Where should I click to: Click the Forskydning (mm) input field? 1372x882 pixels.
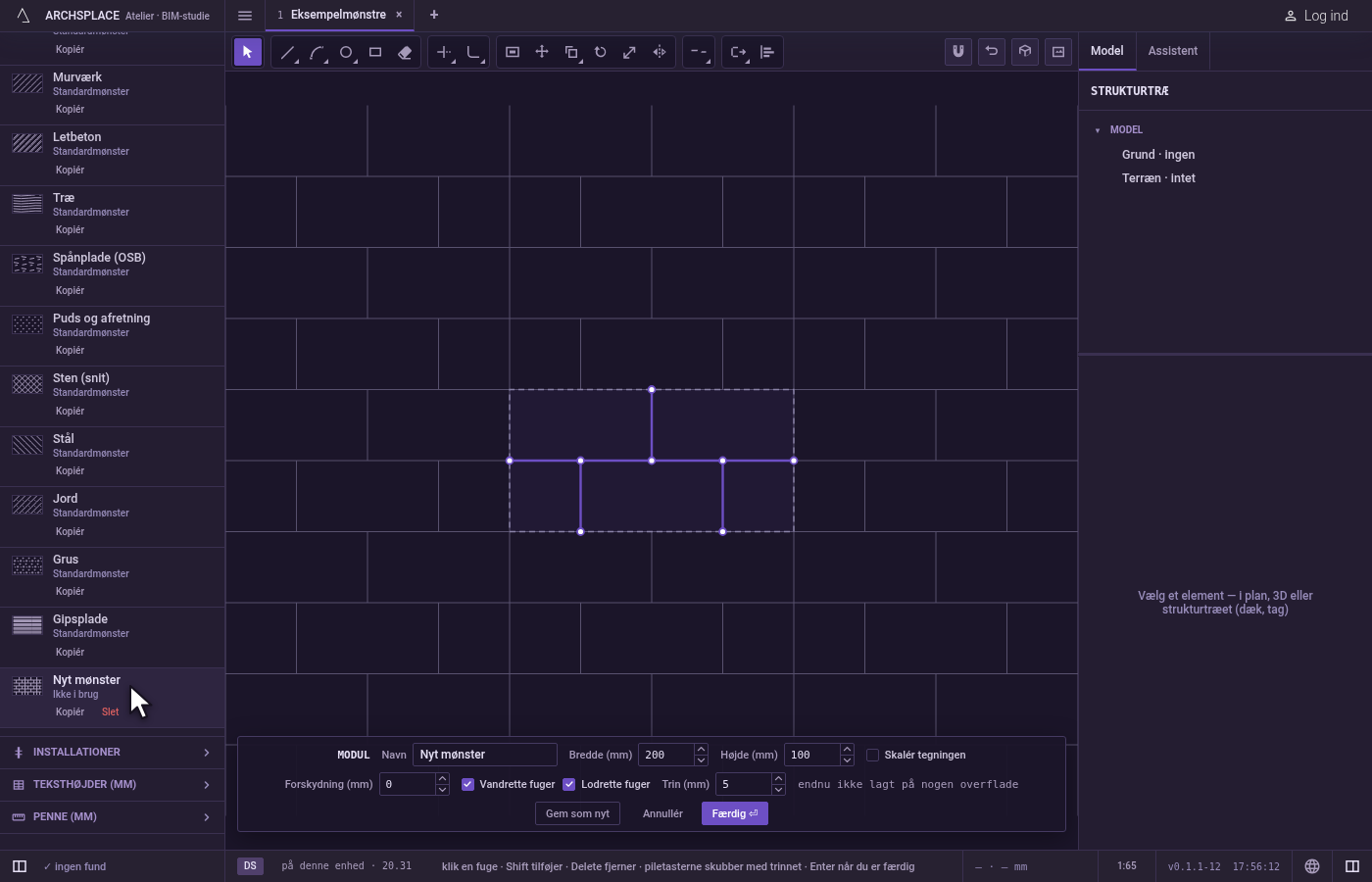[408, 784]
